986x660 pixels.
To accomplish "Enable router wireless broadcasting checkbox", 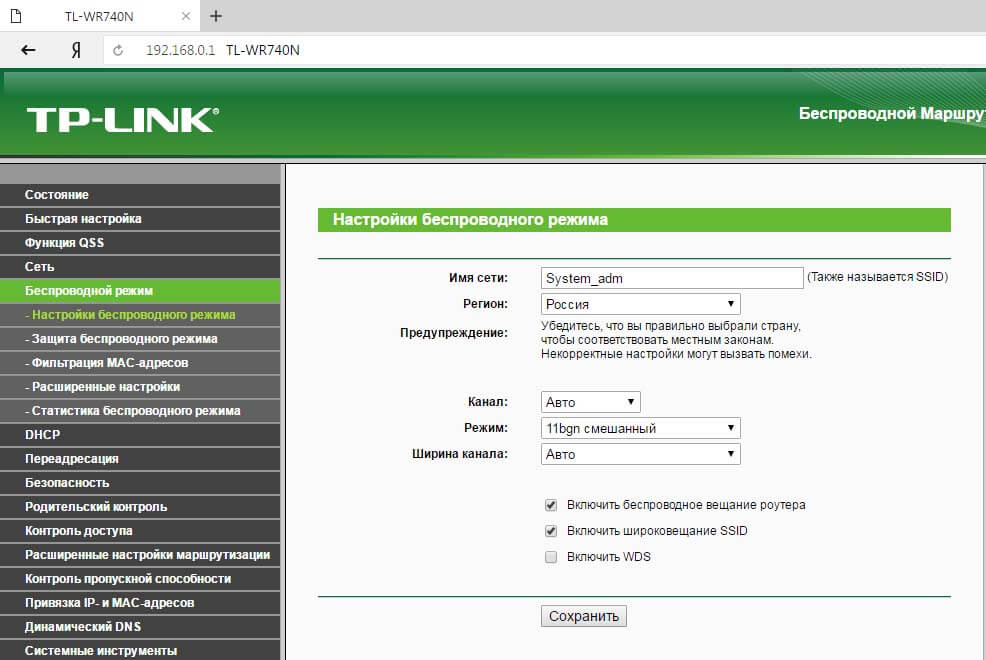I will click(x=551, y=505).
